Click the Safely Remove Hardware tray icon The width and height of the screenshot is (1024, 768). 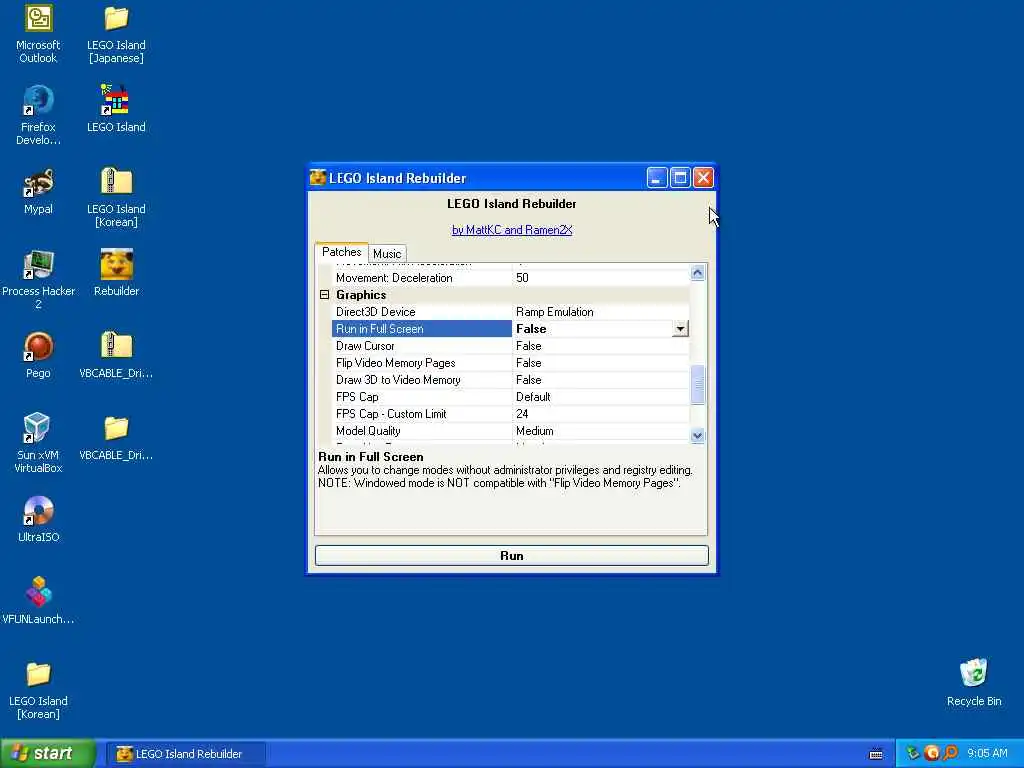click(x=912, y=754)
